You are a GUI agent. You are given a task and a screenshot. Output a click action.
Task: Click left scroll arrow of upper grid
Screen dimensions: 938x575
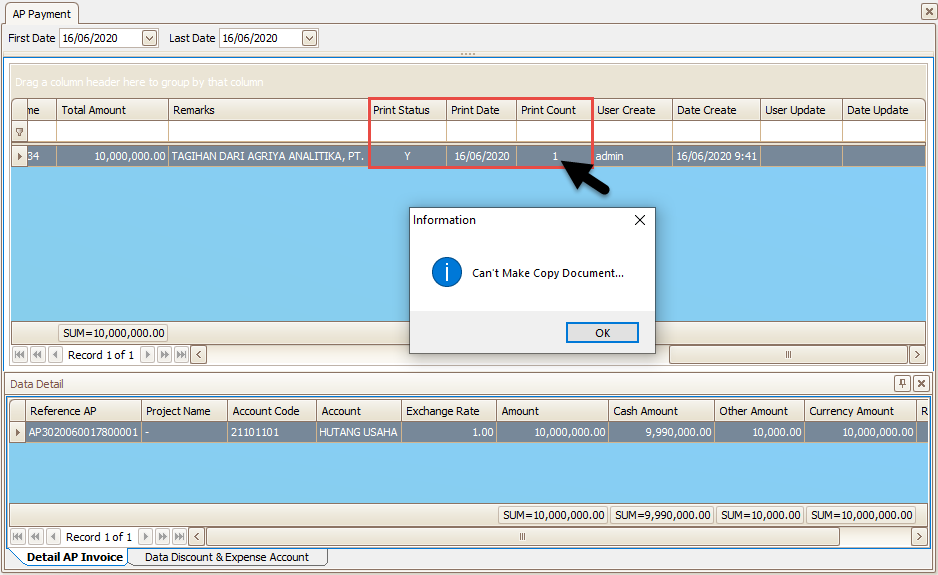click(x=199, y=355)
